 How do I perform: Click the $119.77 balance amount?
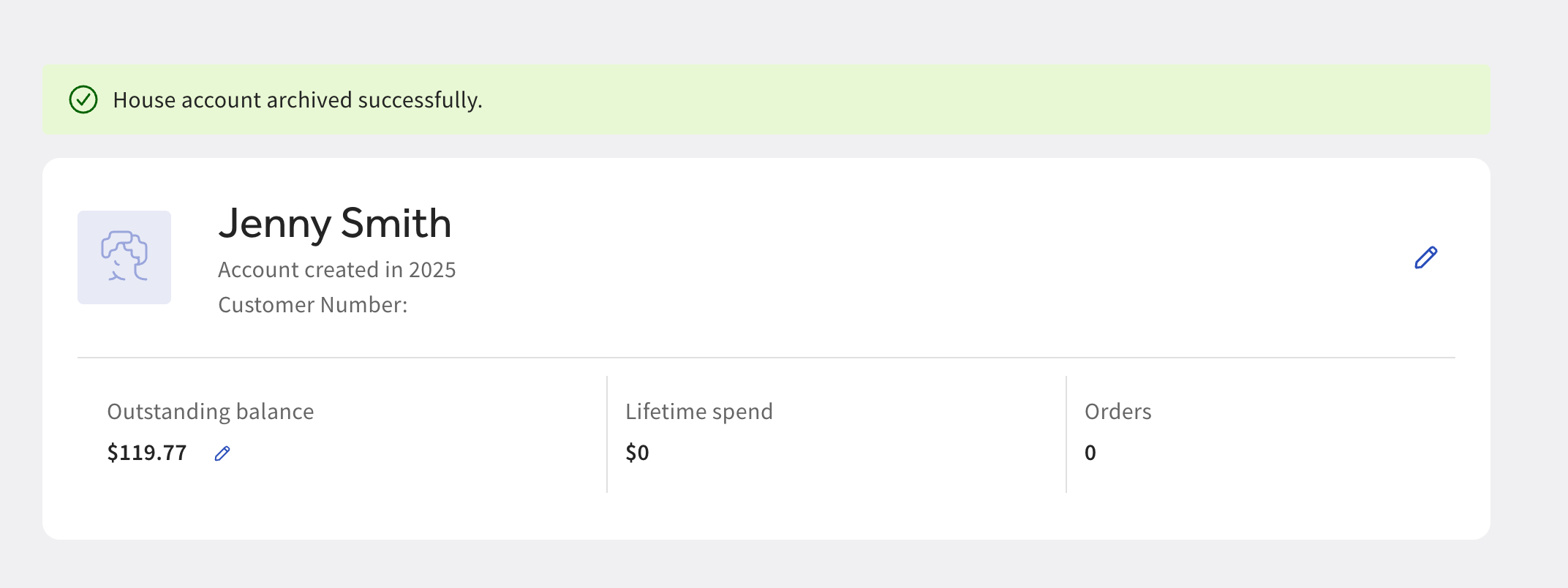[147, 453]
